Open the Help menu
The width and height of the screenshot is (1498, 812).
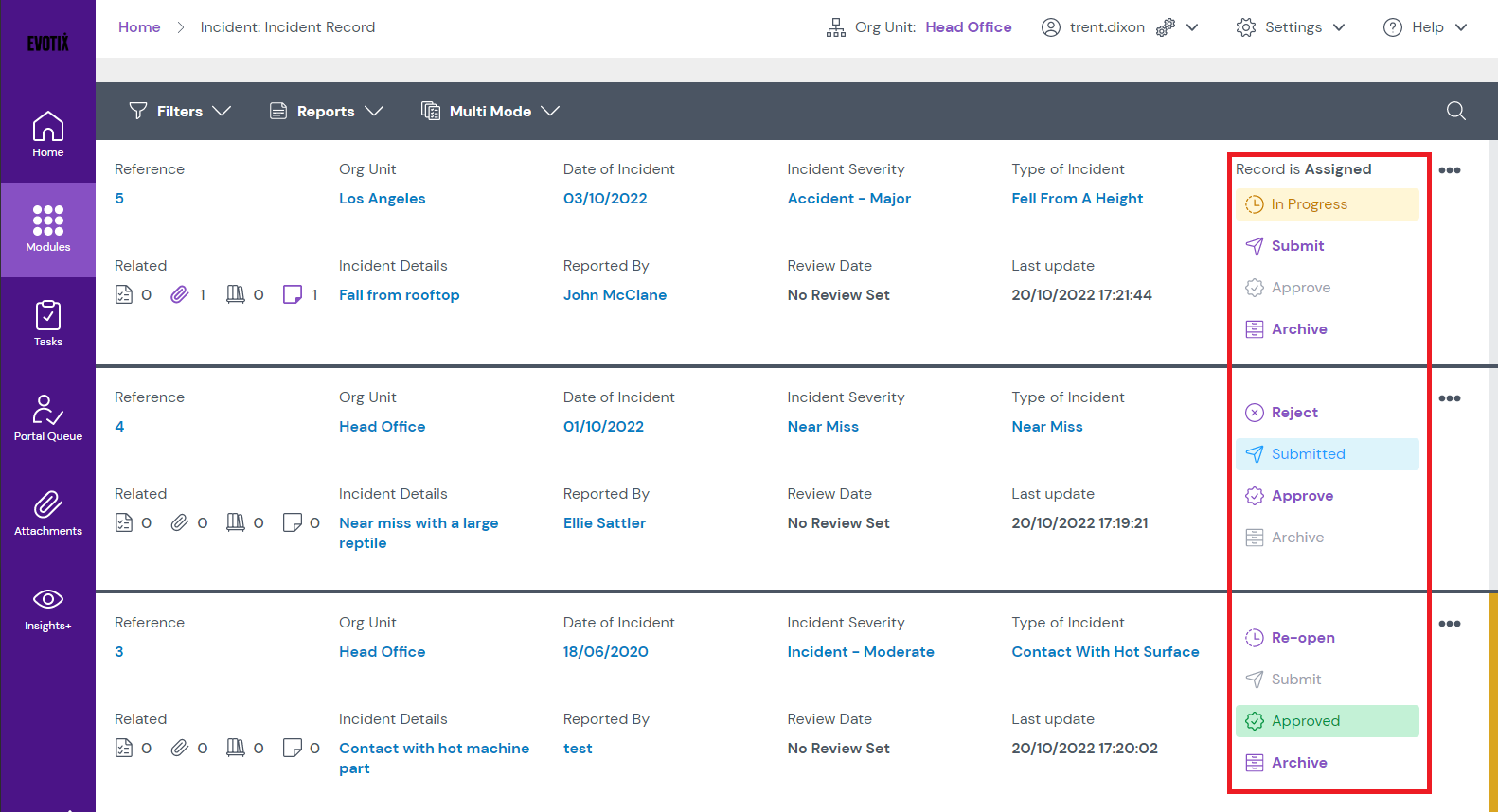click(1425, 27)
